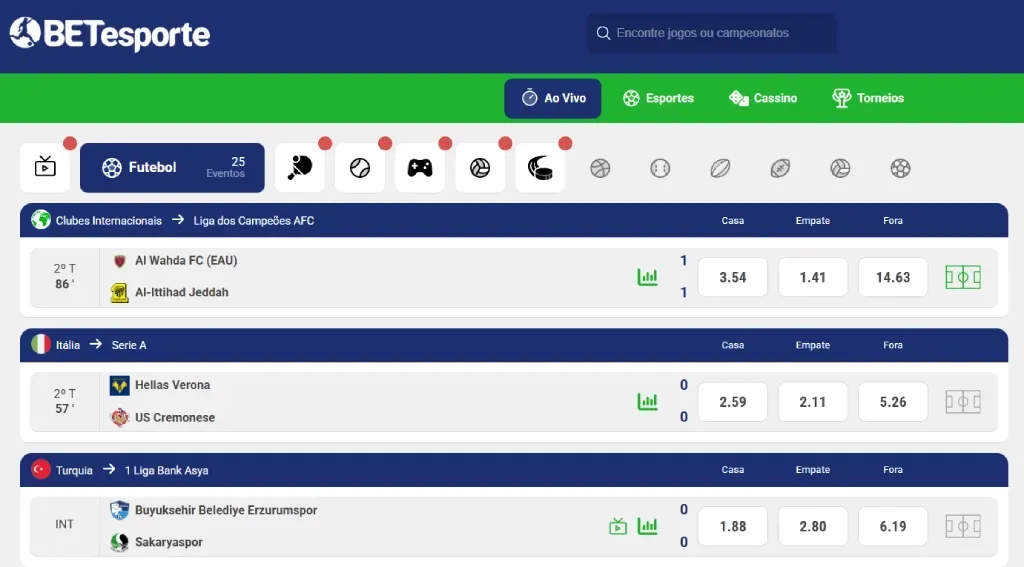The image size is (1024, 567).
Task: Open the Ao Vivo tab
Action: pos(552,98)
